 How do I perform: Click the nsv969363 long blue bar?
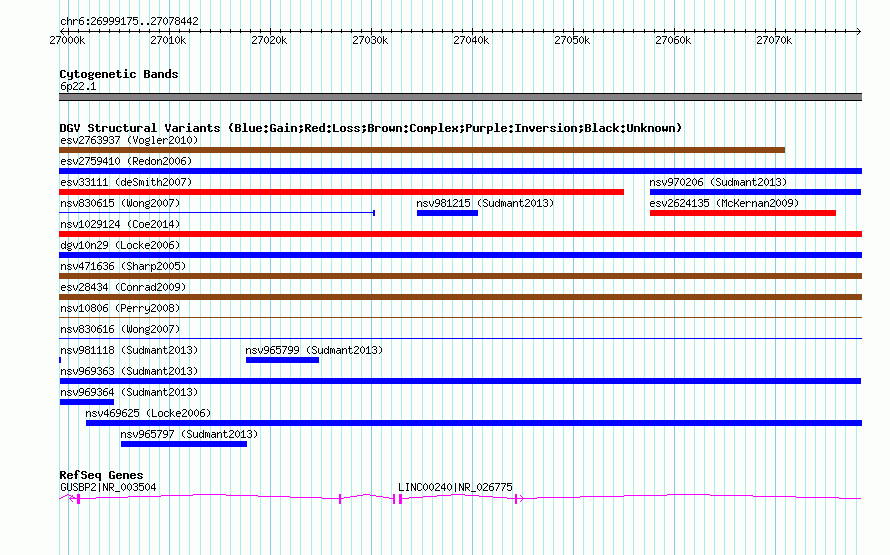pos(460,381)
